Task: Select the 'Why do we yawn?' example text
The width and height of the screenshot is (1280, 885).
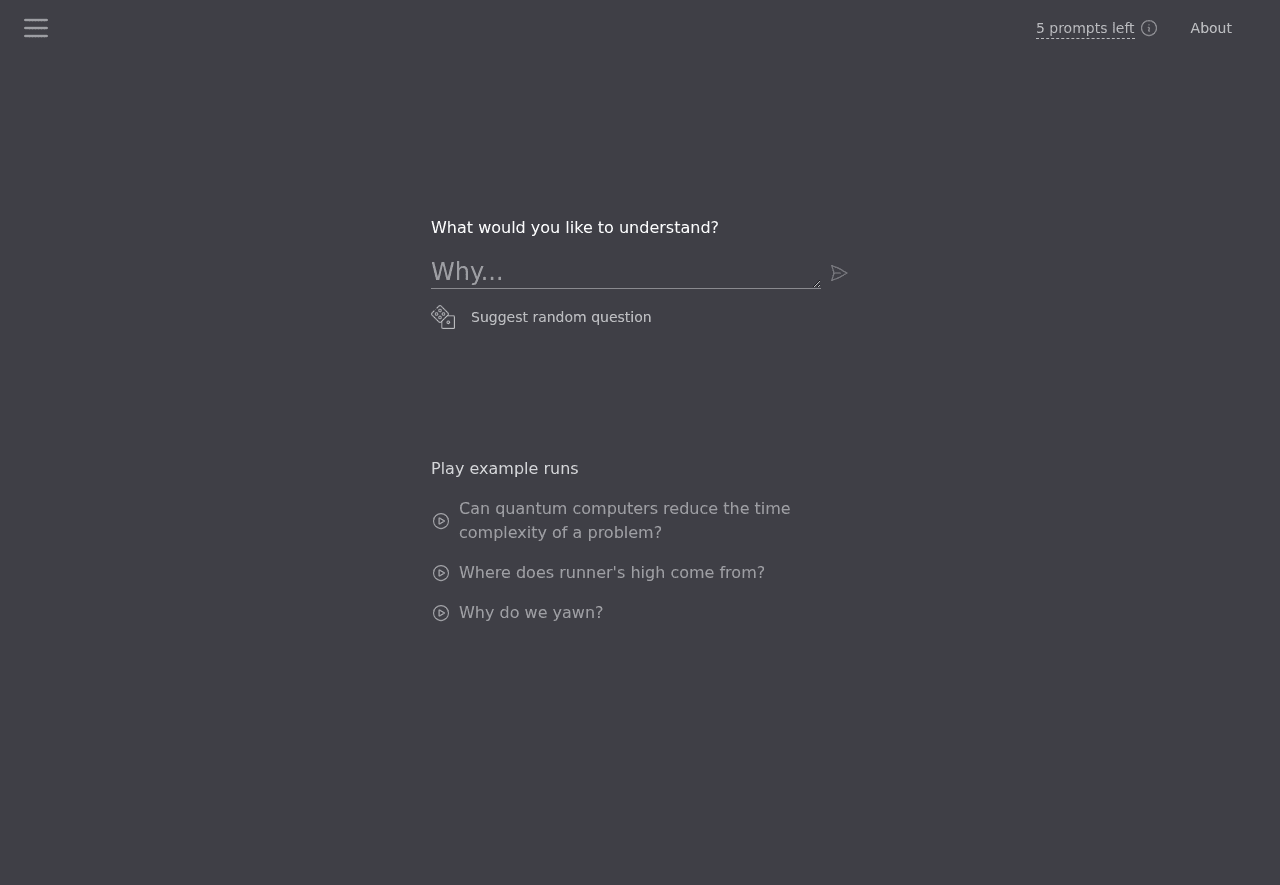Action: tap(531, 613)
